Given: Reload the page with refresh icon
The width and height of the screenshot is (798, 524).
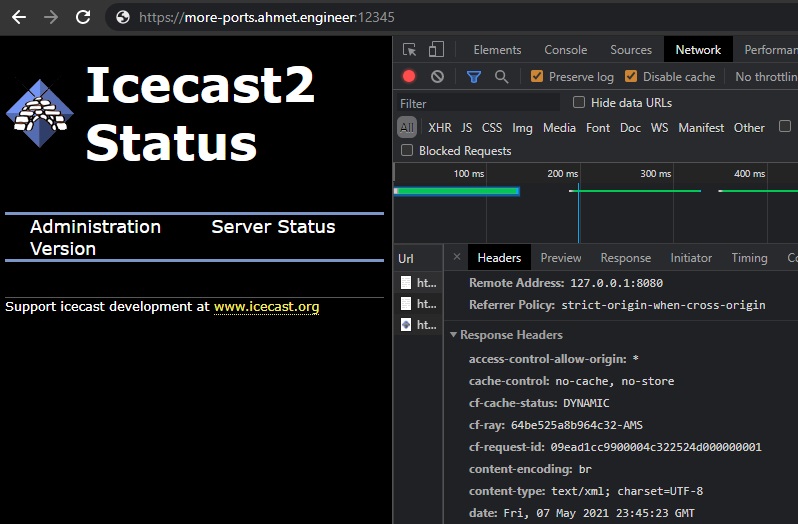Looking at the screenshot, I should pos(83,17).
